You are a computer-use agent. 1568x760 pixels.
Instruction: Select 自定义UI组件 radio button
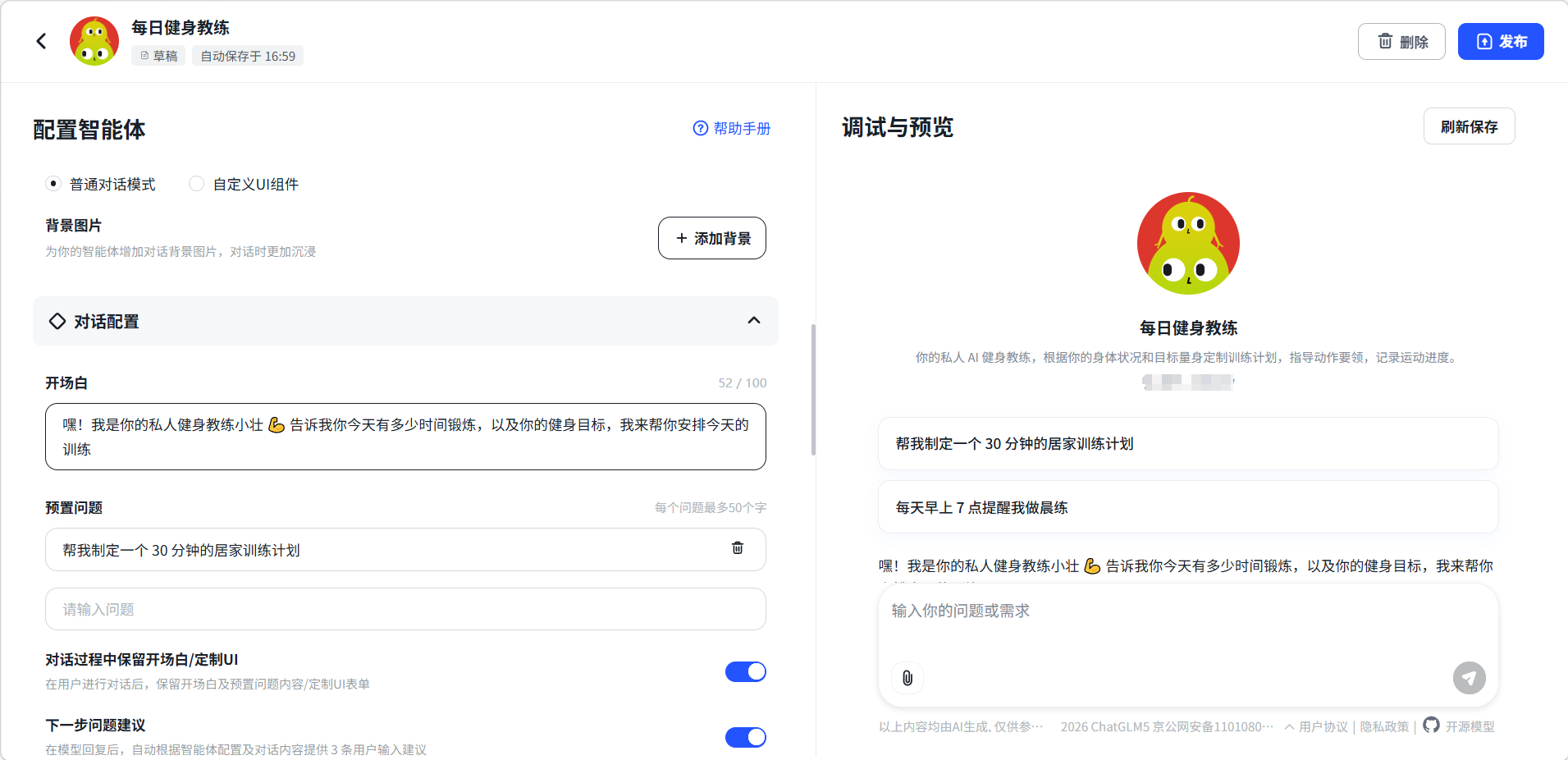(196, 184)
